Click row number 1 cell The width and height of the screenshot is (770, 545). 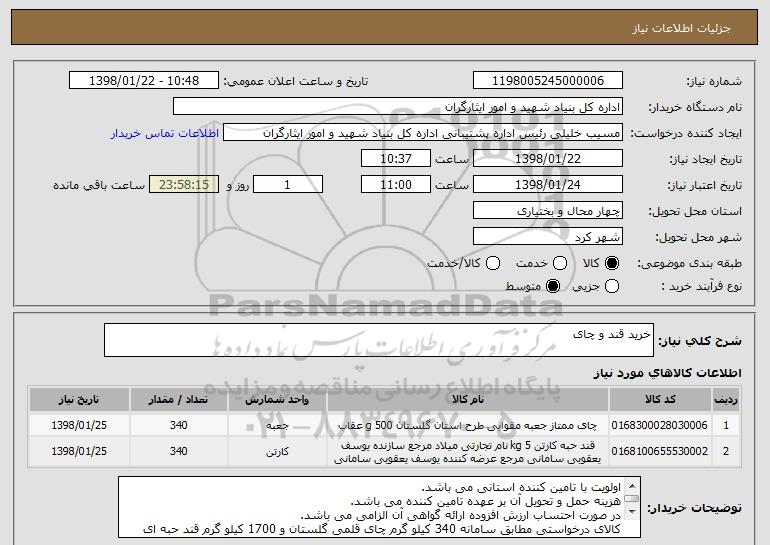[726, 425]
